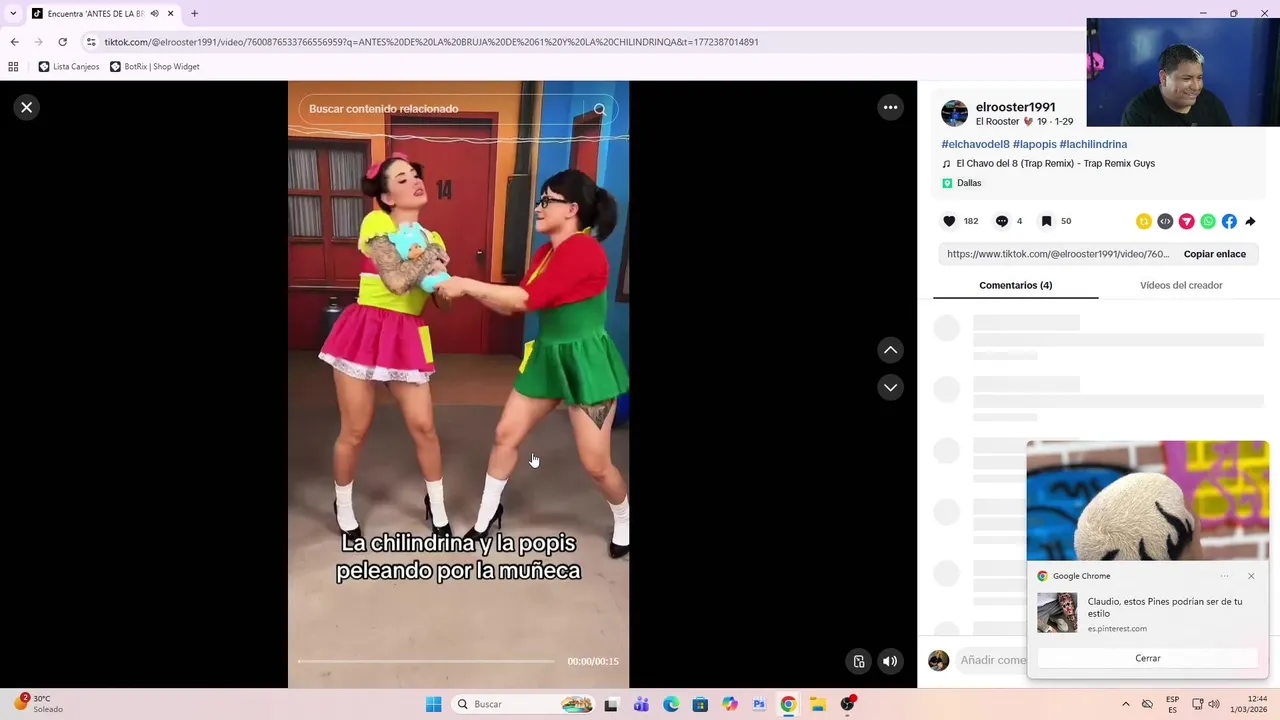The height and width of the screenshot is (720, 1280).
Task: Close the TikTok video viewer
Action: tap(27, 107)
